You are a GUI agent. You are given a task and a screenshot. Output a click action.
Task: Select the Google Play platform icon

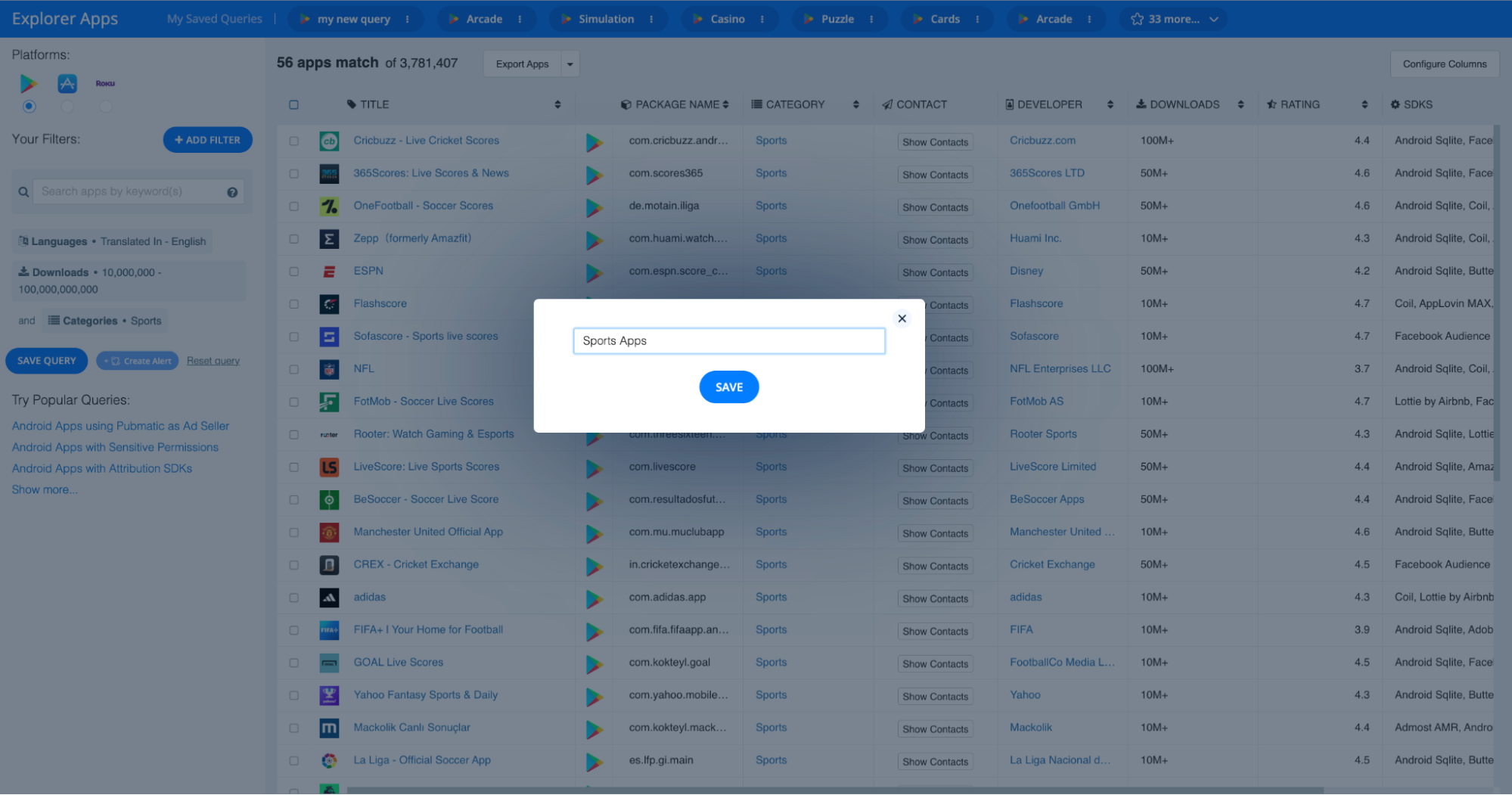[28, 83]
